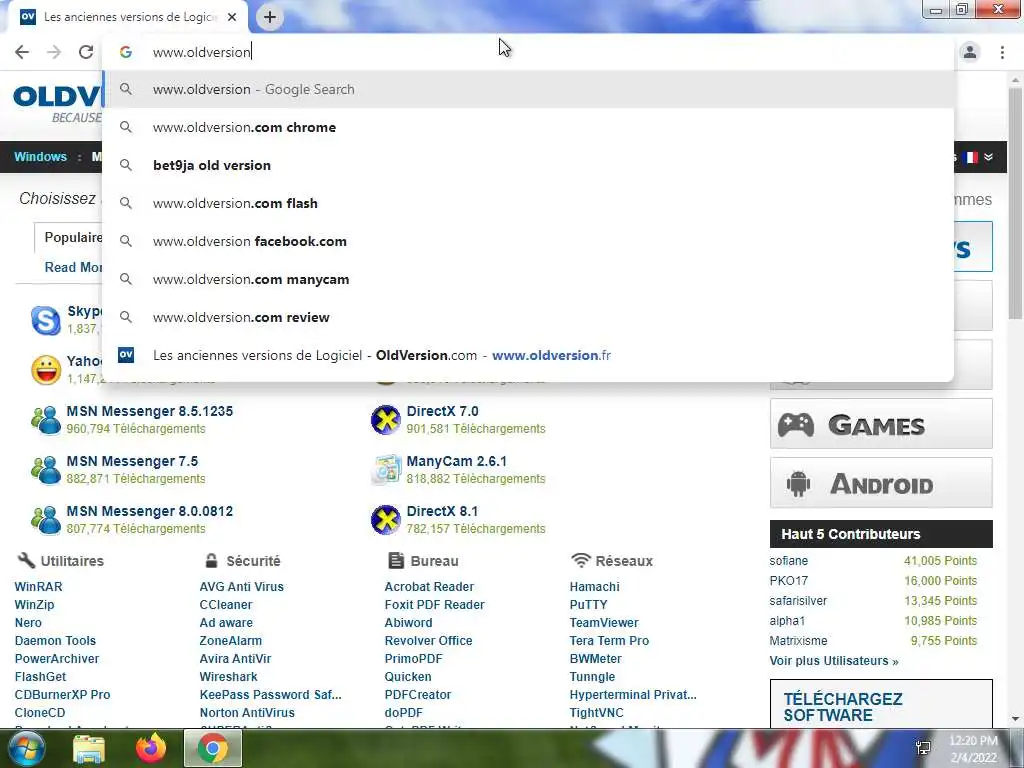The height and width of the screenshot is (768, 1024).
Task: Choose 'bet9ja old version' suggestion
Action: (x=528, y=165)
